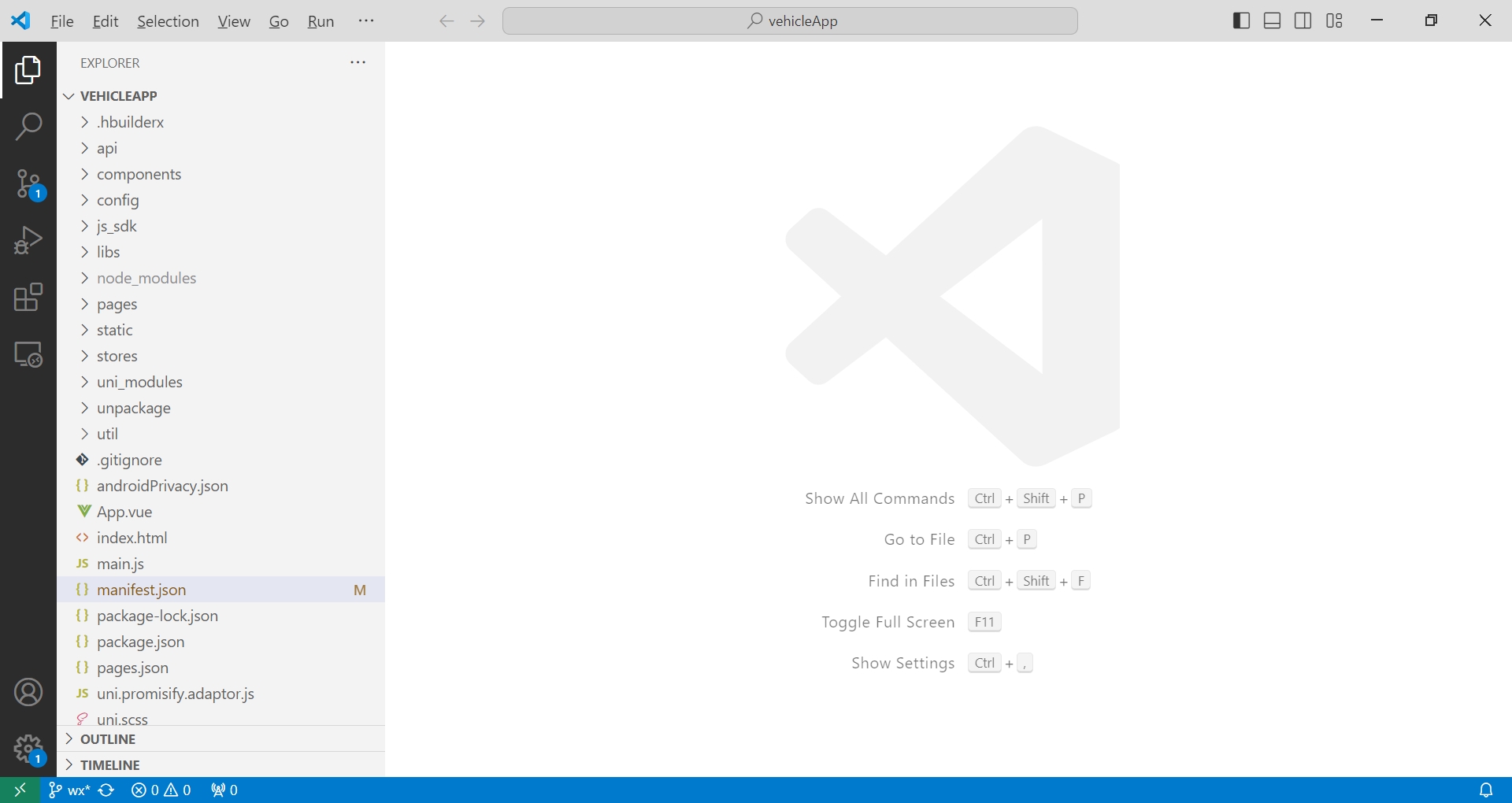Viewport: 1512px width, 803px height.
Task: Click the Find in Files label
Action: click(x=911, y=581)
